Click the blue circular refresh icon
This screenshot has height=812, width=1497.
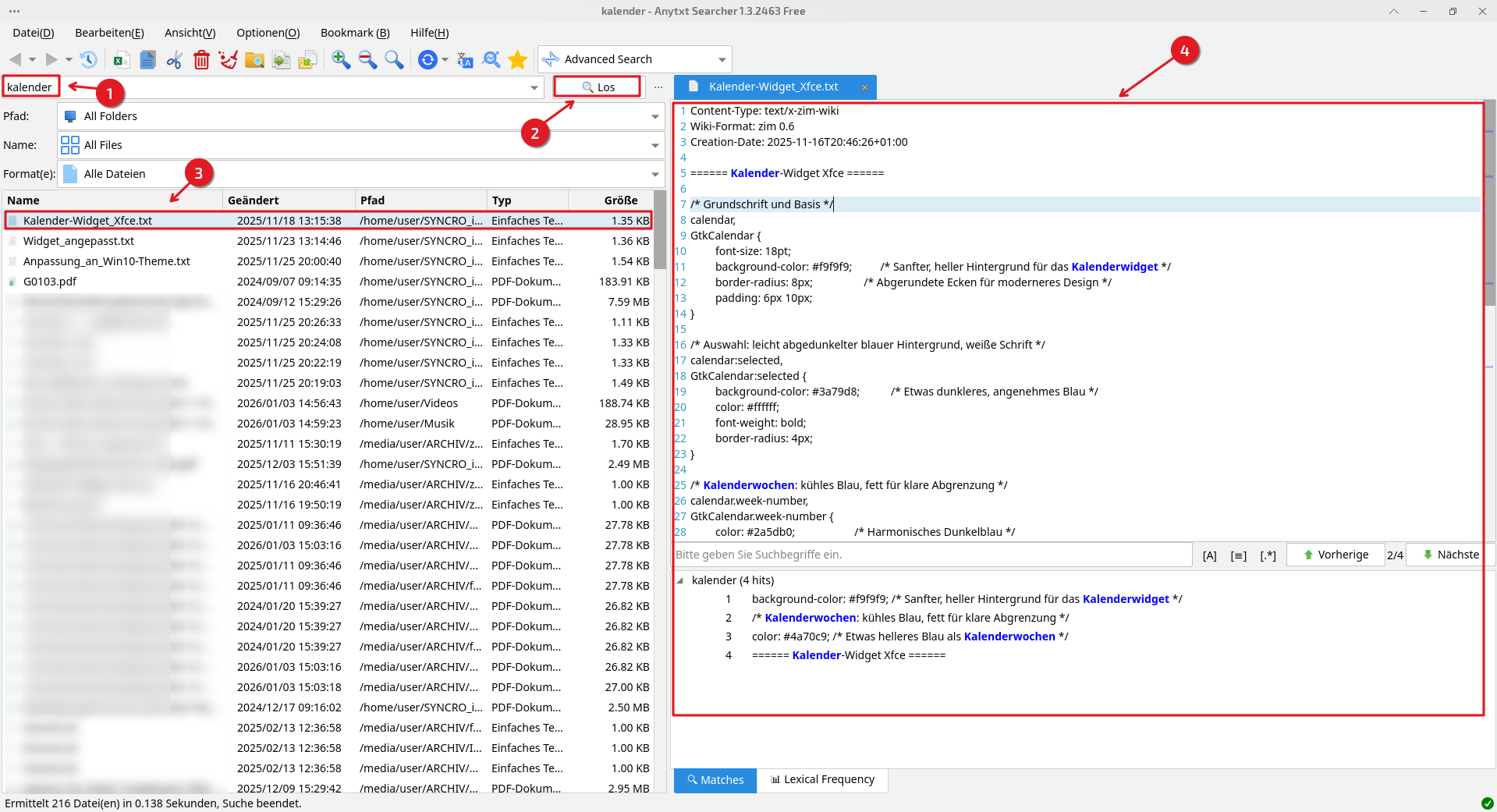(427, 59)
